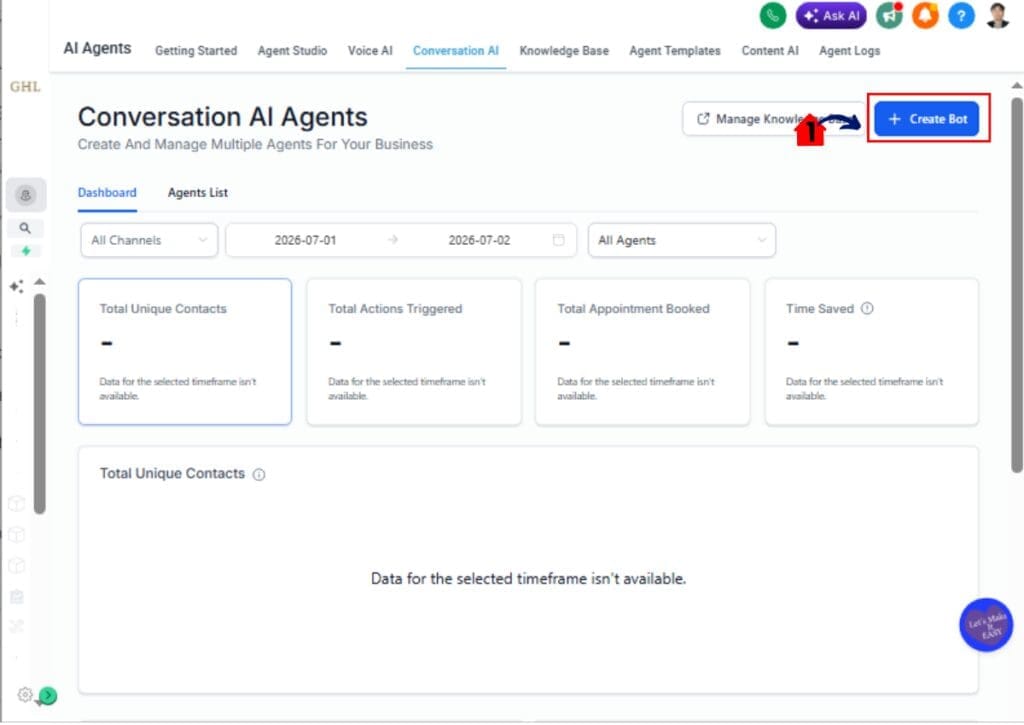The height and width of the screenshot is (725, 1024).
Task: Switch to the Voice AI tab
Action: point(370,51)
